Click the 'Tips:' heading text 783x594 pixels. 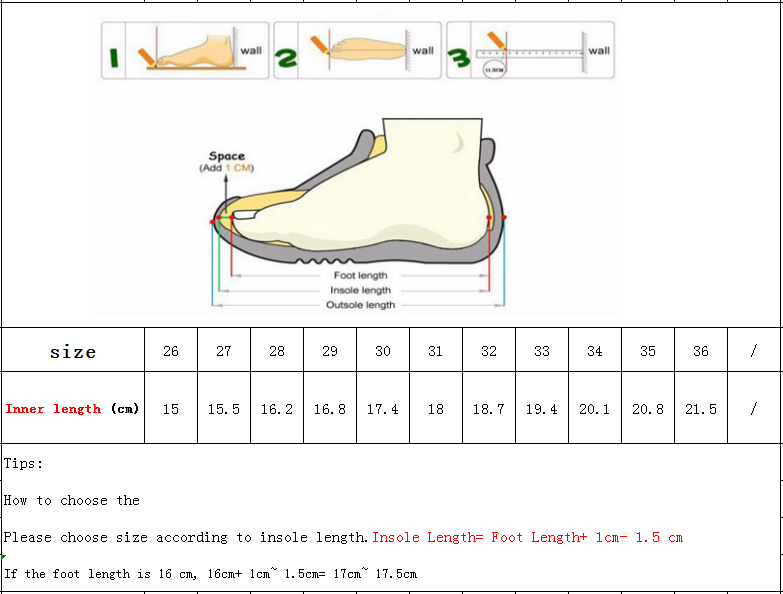(x=24, y=464)
